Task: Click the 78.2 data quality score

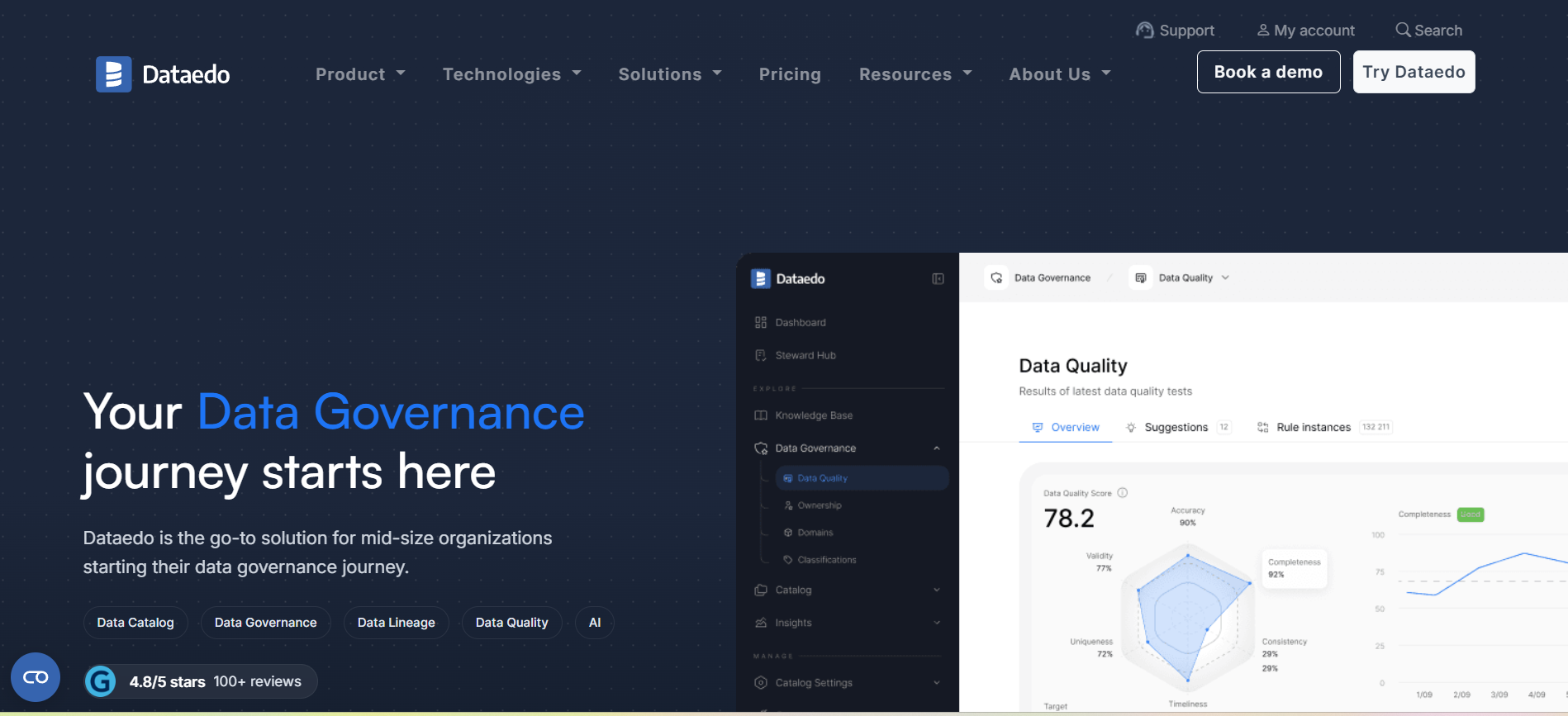Action: coord(1069,518)
